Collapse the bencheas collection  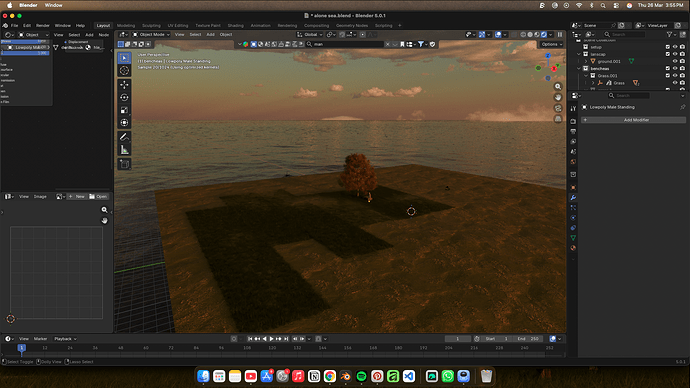tap(579, 69)
